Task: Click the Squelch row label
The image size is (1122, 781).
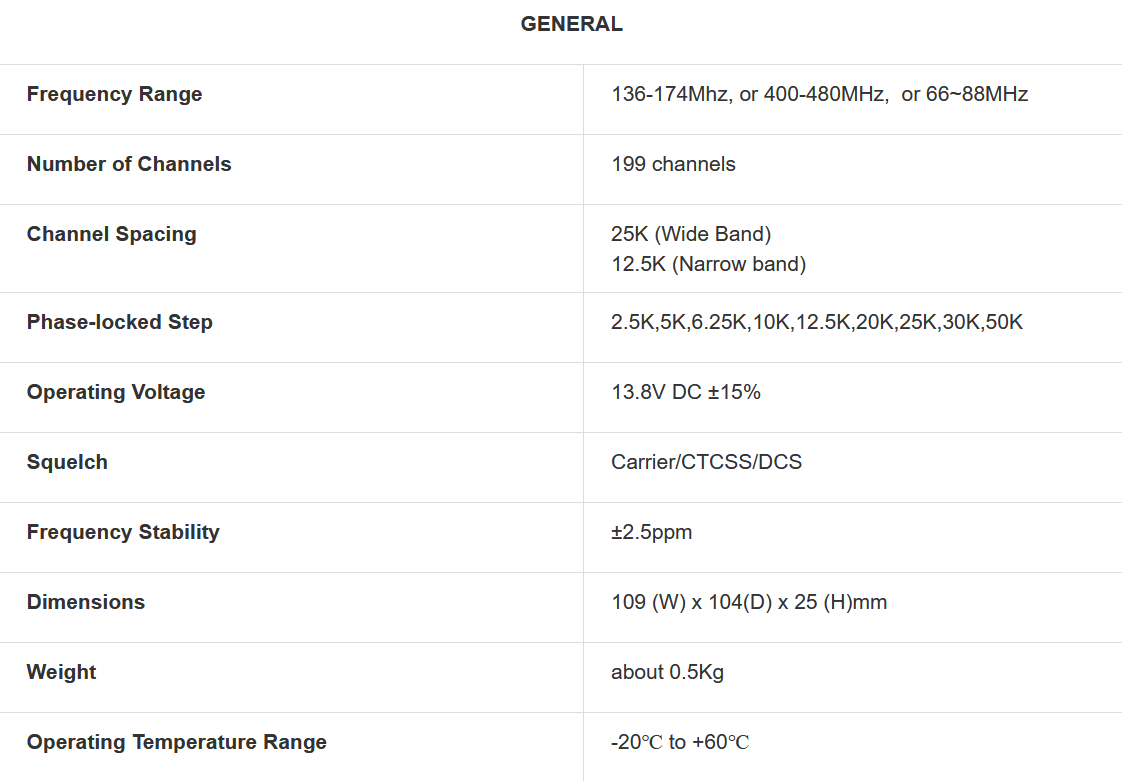Action: [x=67, y=462]
